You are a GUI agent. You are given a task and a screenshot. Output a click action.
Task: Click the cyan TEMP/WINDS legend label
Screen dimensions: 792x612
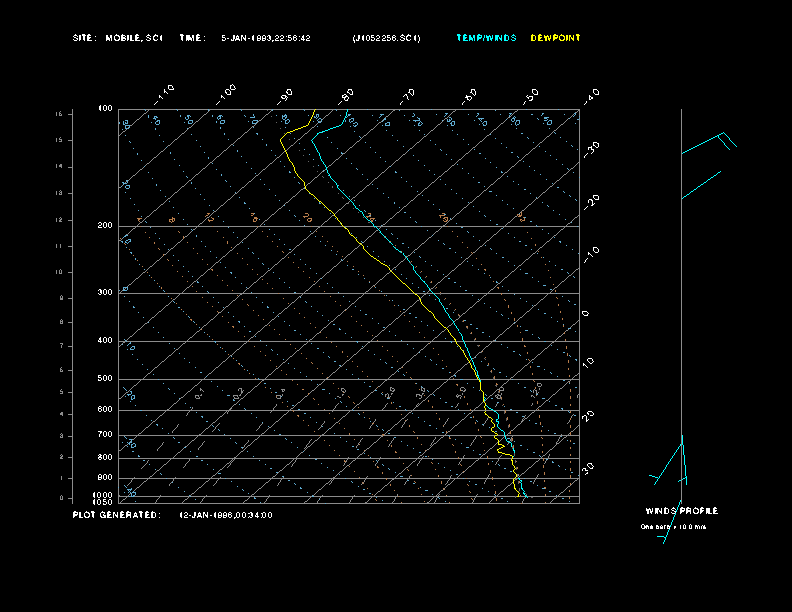click(486, 38)
